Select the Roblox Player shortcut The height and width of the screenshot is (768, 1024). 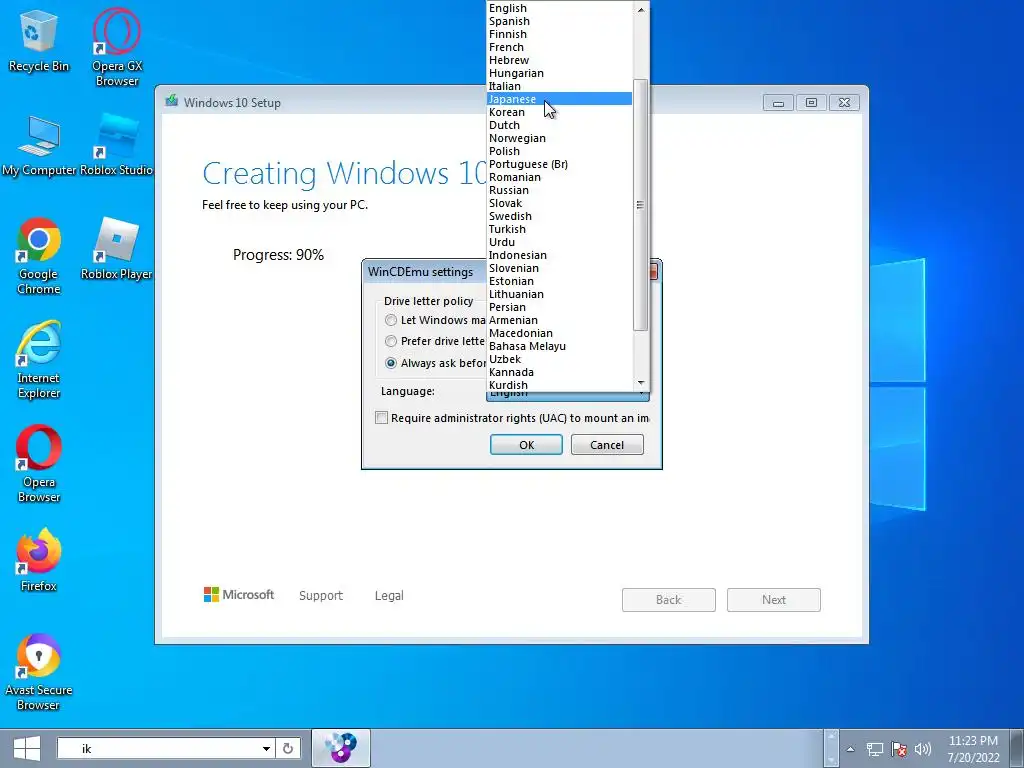pos(117,249)
